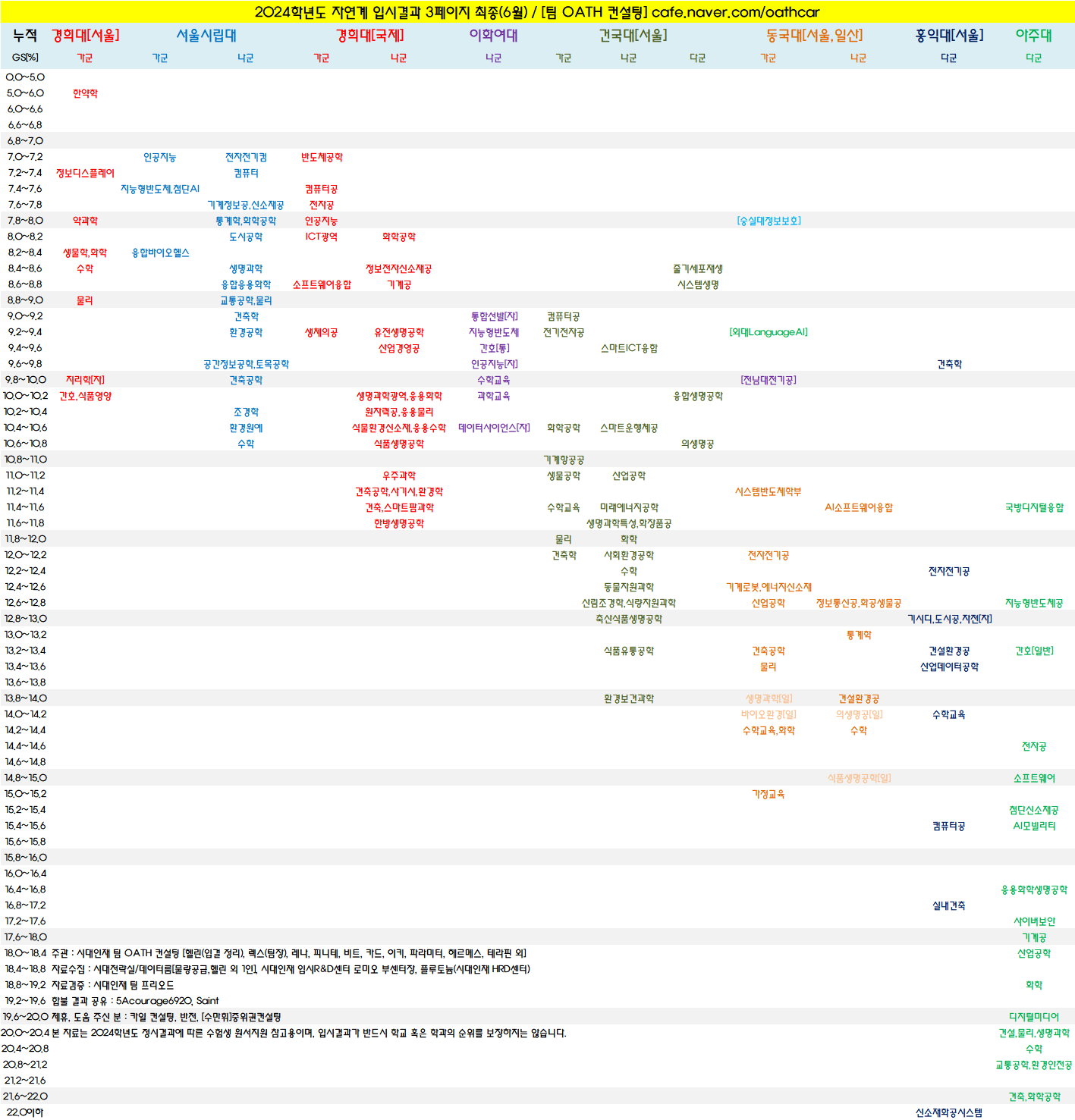Select the 미래에너지공학 entry
This screenshot has height=1120, width=1075.
pos(629,507)
